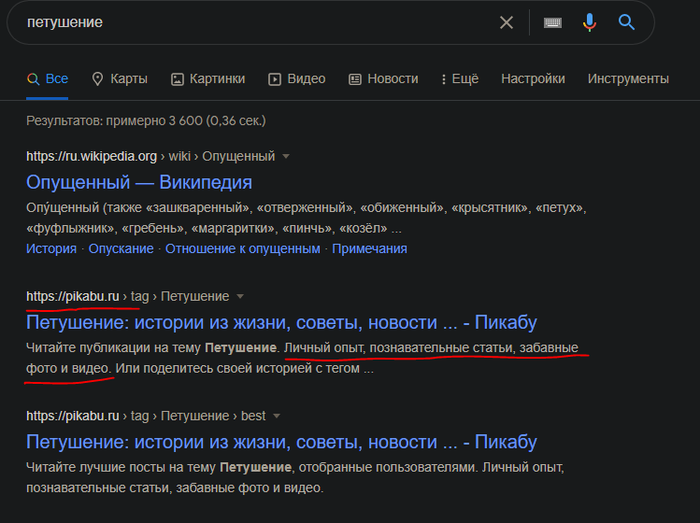Click the newspaper icon beside Новости
Image resolution: width=700 pixels, height=523 pixels.
355,79
